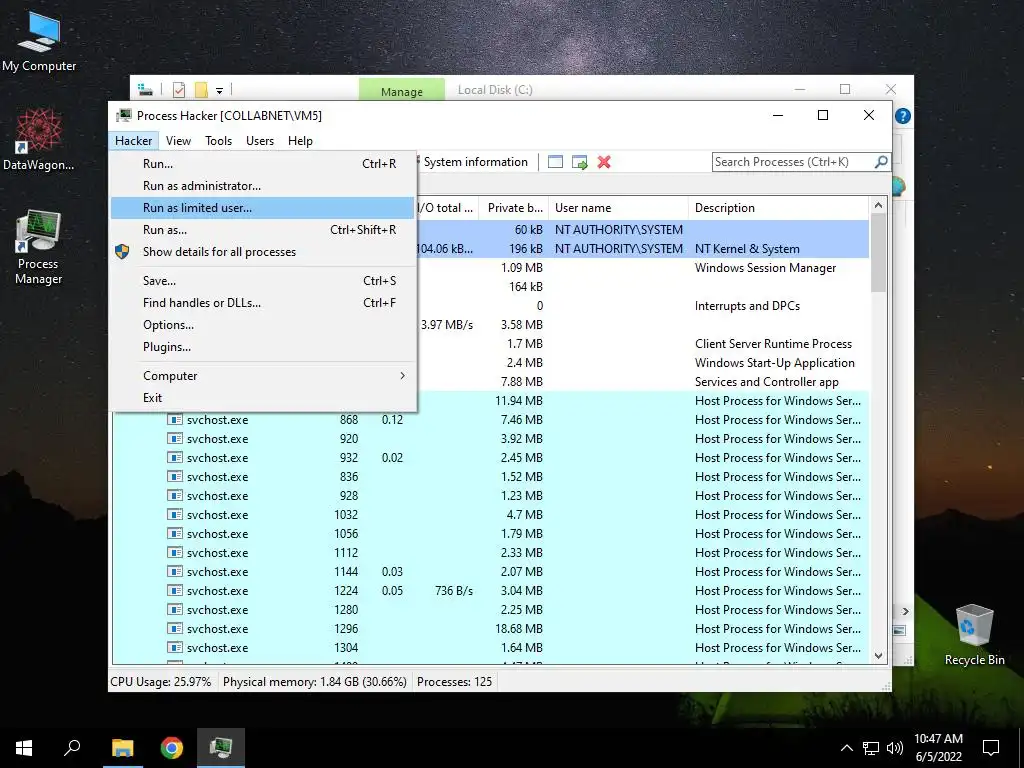Open the View menu
The image size is (1024, 768).
tap(178, 140)
